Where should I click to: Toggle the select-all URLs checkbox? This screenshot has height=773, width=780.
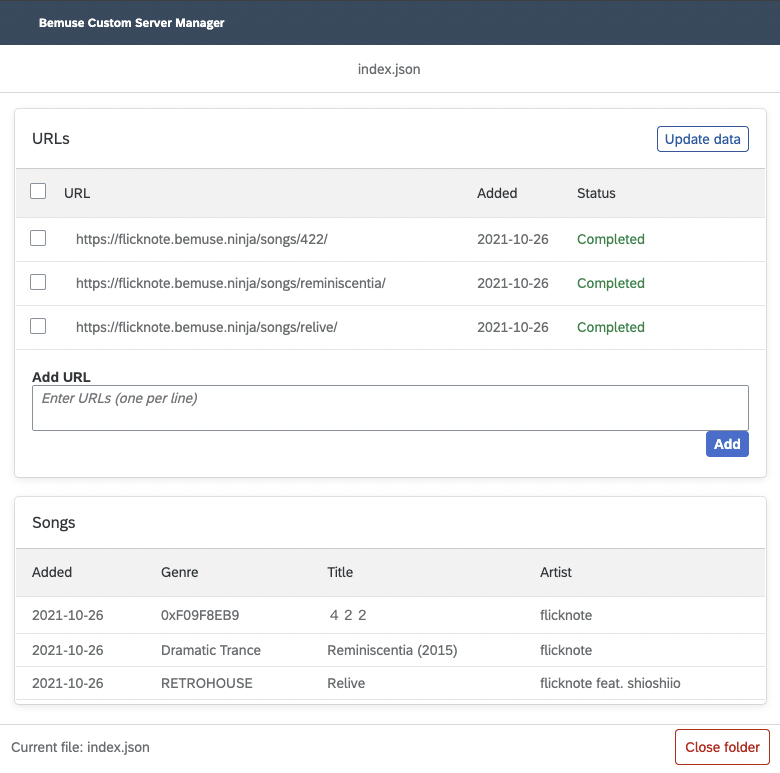tap(38, 192)
